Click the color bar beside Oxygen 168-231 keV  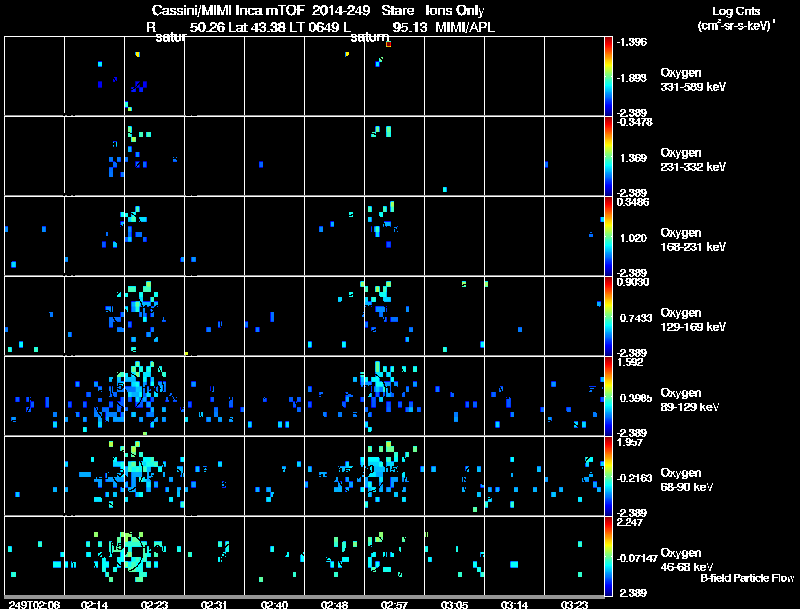608,236
